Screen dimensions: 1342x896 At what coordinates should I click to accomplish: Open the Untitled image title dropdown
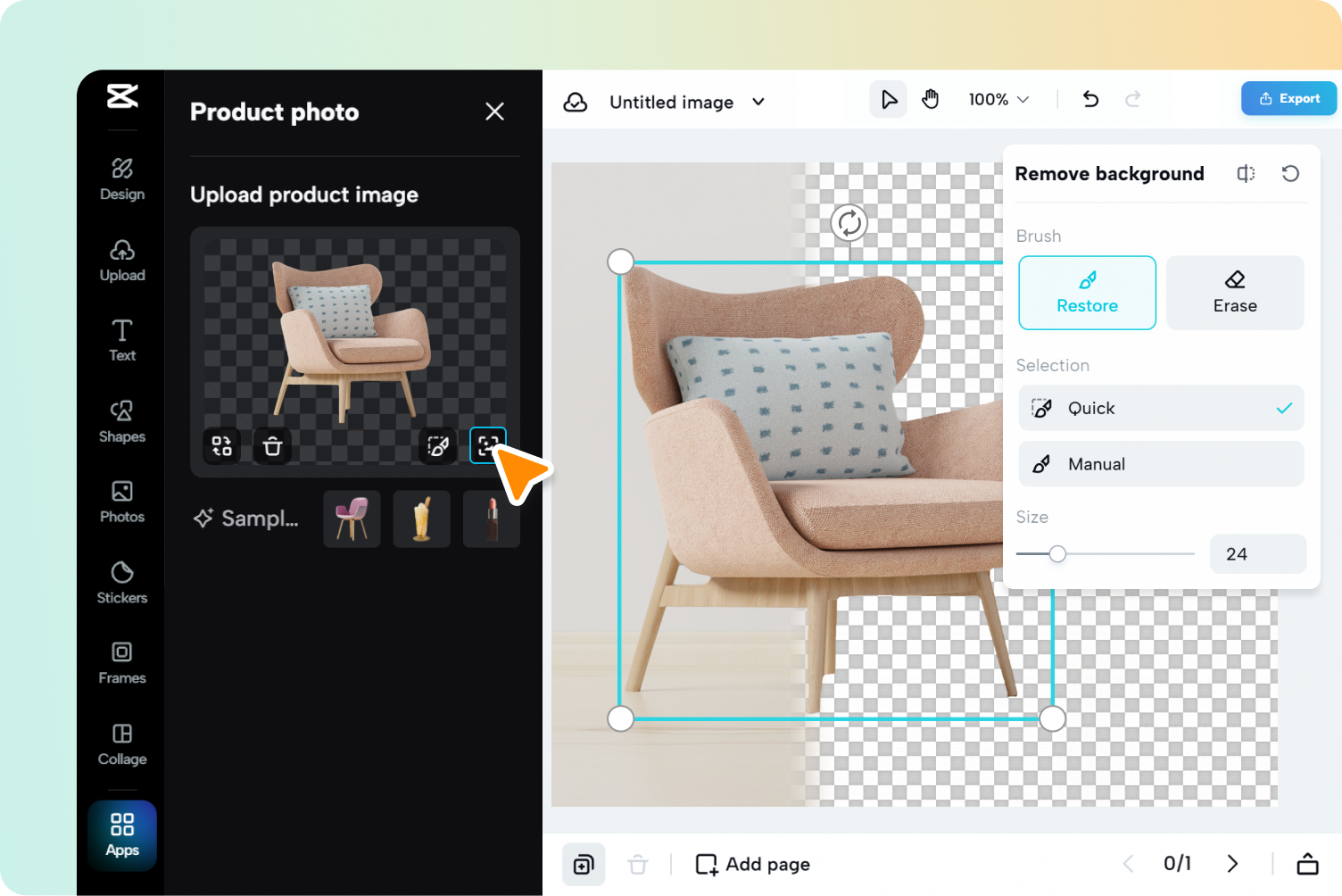758,102
